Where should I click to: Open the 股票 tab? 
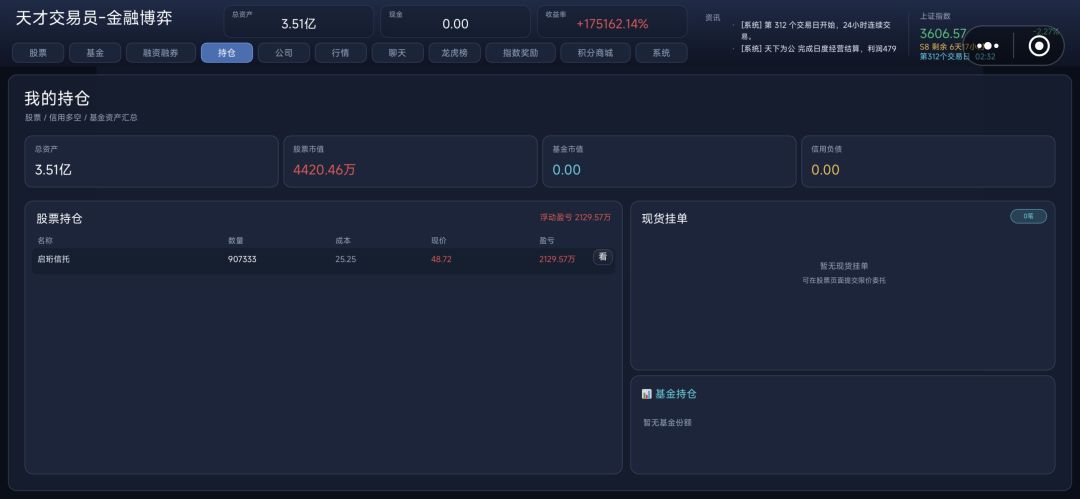point(38,53)
